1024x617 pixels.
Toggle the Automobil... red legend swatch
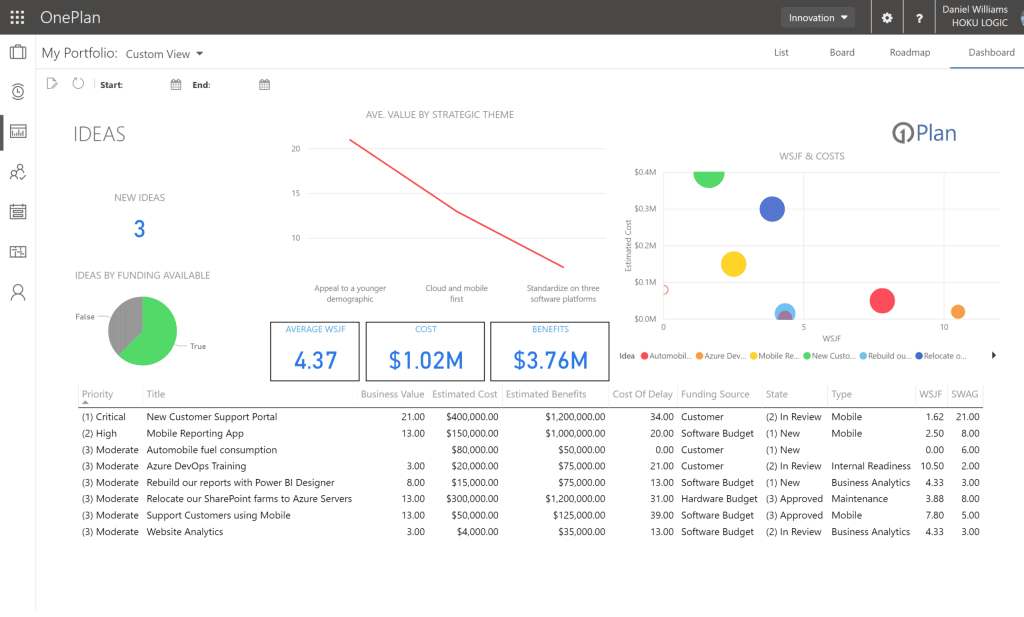pos(645,356)
